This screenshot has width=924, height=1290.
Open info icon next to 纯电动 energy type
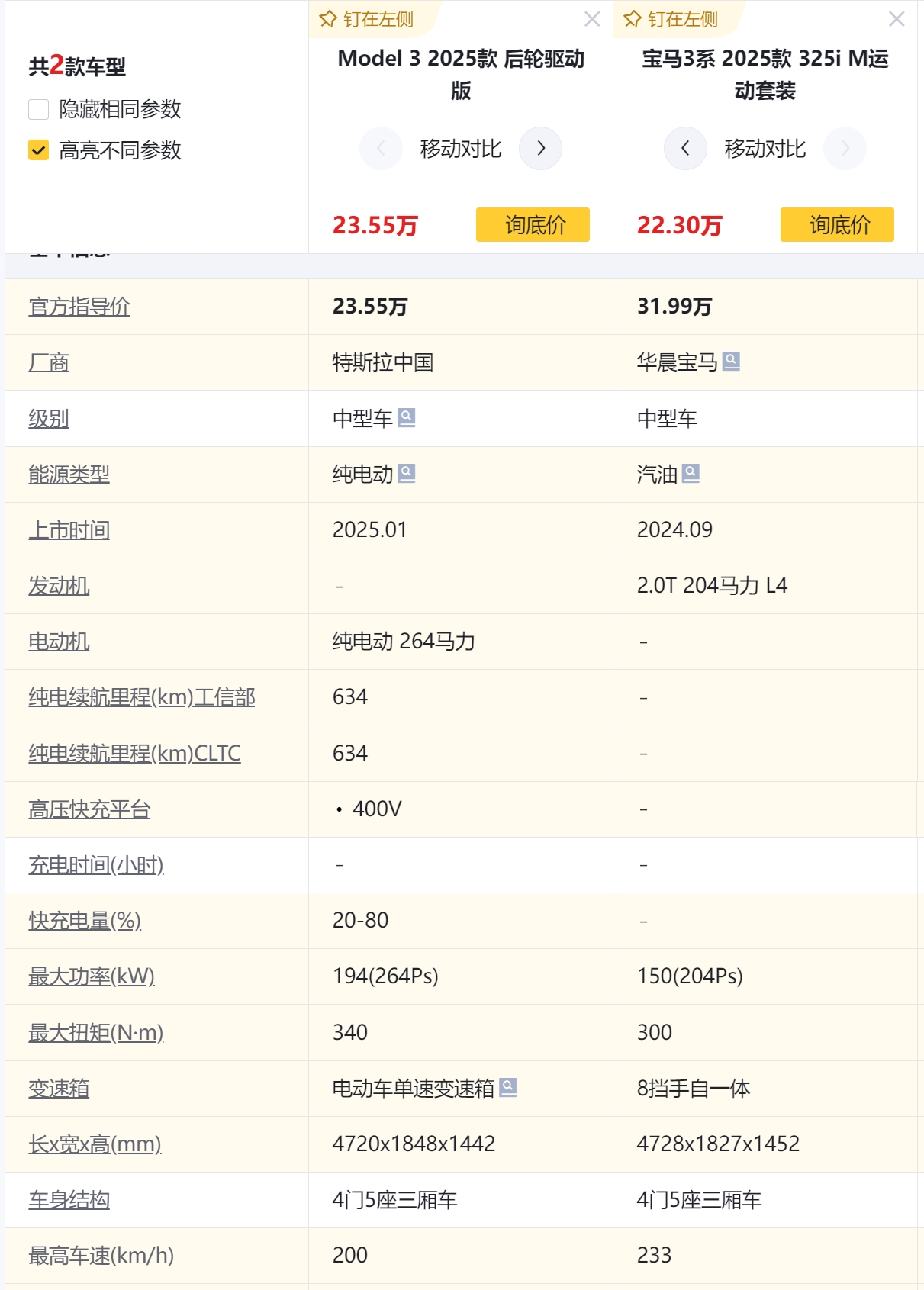[x=407, y=473]
